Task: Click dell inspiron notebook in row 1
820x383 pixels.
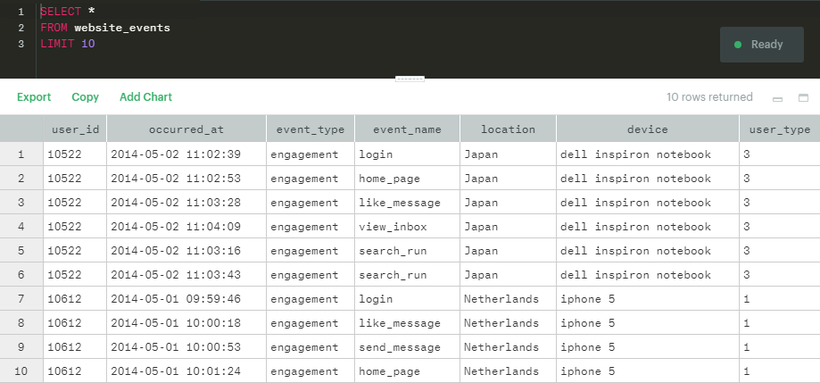Action: (x=647, y=154)
